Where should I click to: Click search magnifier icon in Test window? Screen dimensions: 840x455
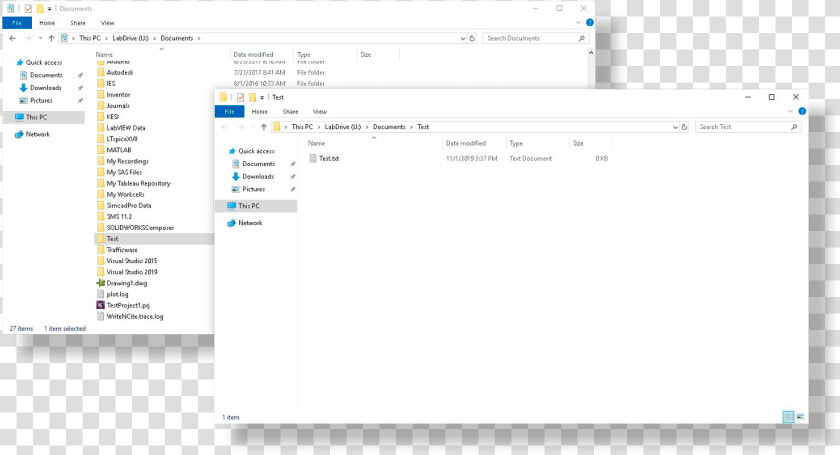coord(794,127)
